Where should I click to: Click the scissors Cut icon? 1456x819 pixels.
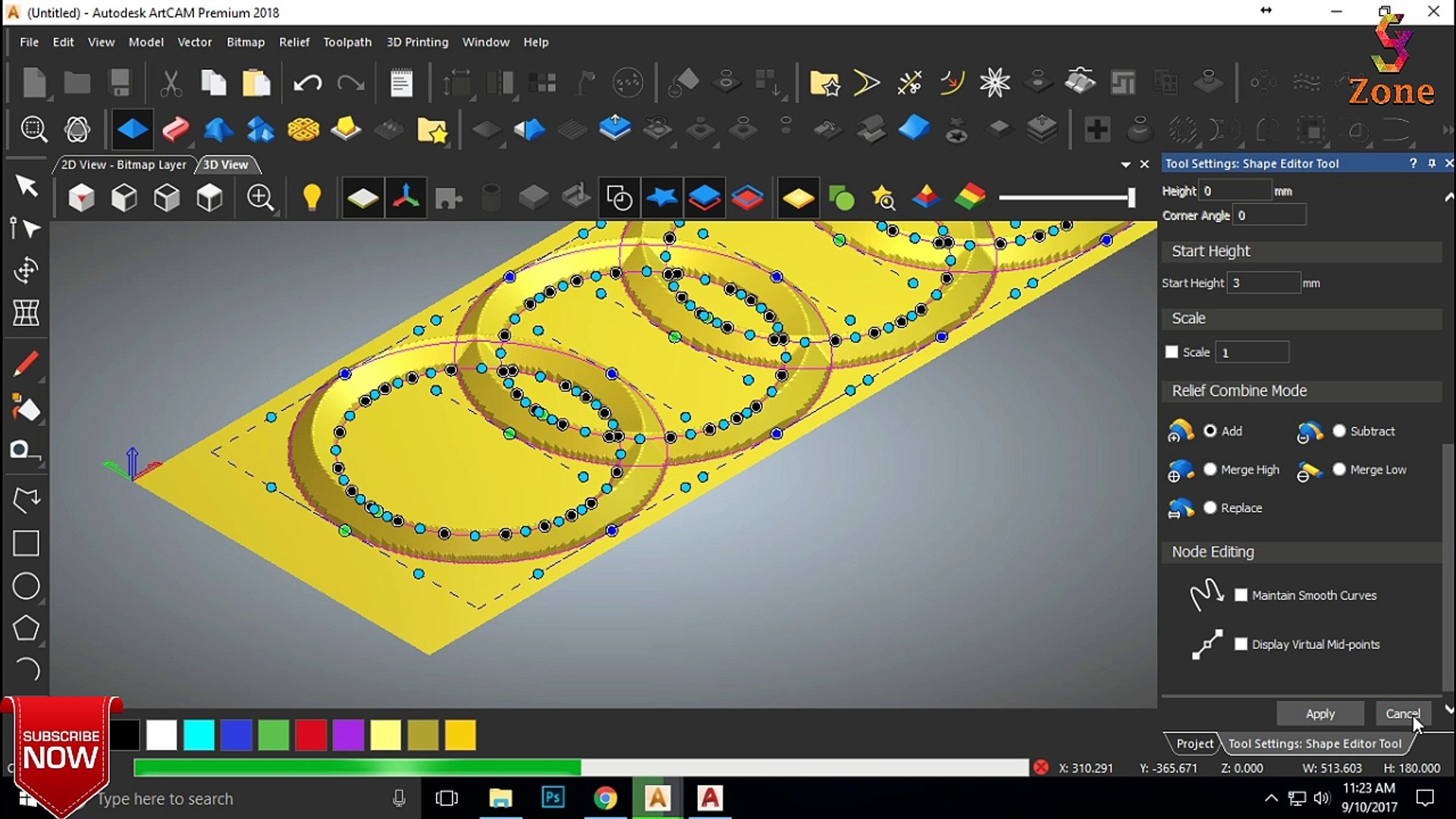[x=171, y=83]
